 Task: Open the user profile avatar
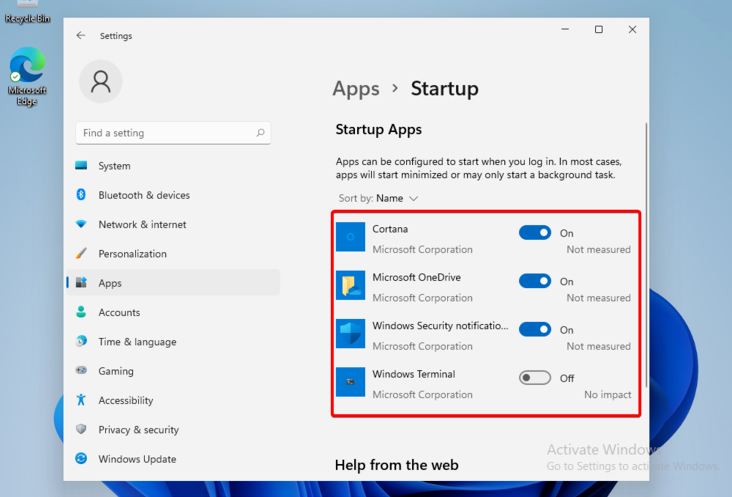(100, 82)
